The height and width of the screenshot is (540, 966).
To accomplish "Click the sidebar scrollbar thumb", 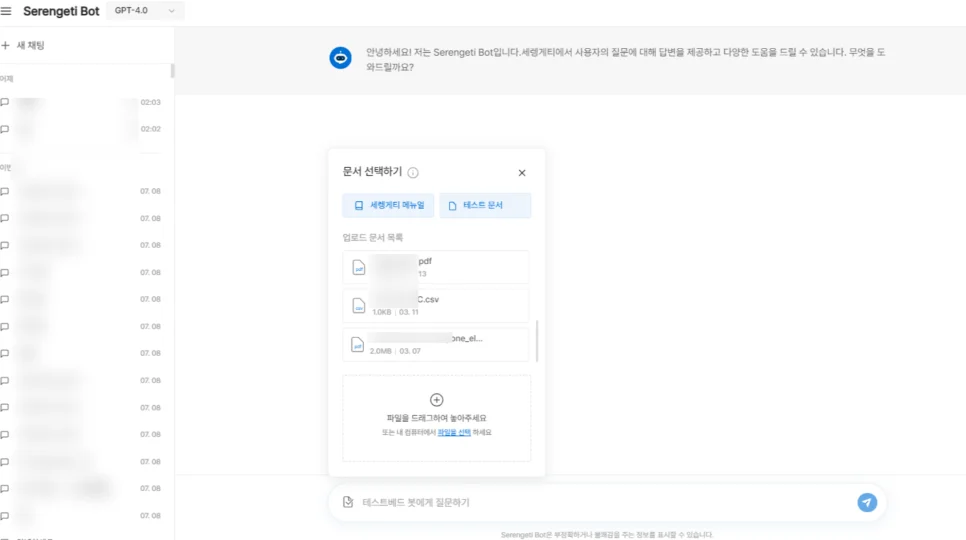I will click(172, 71).
